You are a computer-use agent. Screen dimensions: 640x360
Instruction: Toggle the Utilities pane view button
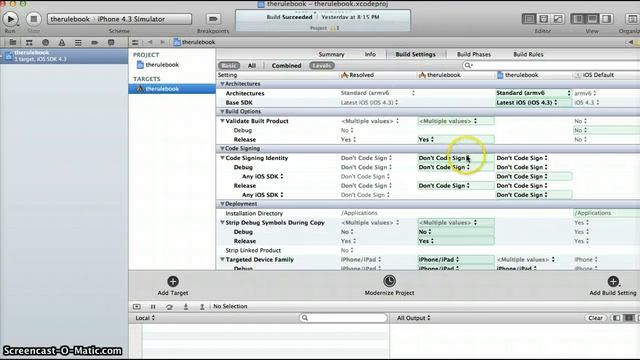click(607, 19)
